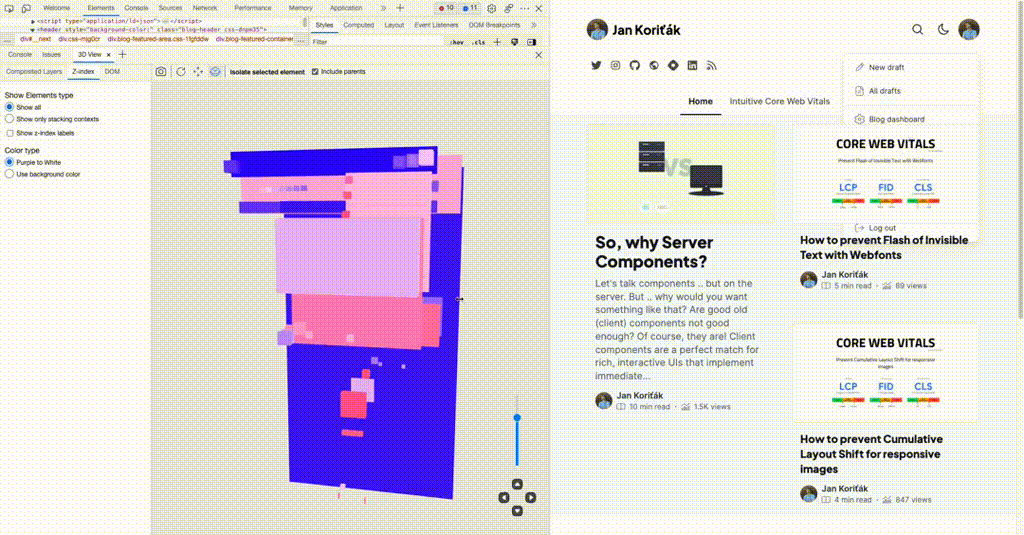The width and height of the screenshot is (1024, 535).
Task: Collapse the header blog-header node
Action: pos(33,29)
